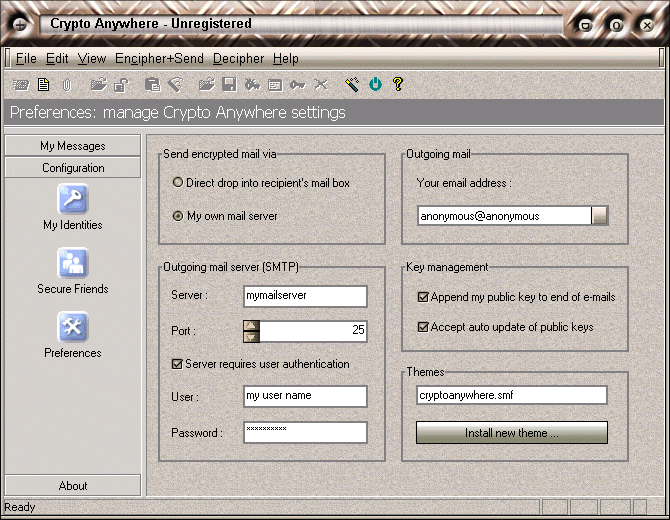Click the clipboard paste toolbar icon

click(x=153, y=85)
